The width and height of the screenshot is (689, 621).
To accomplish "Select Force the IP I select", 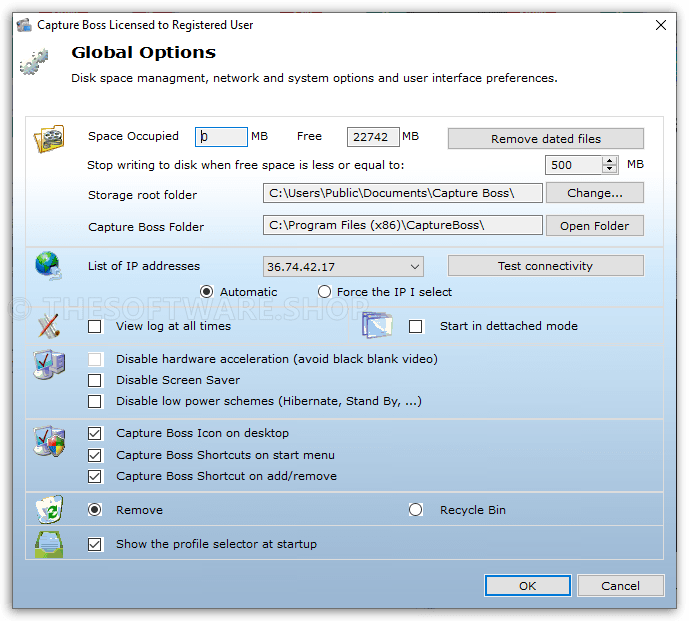I will tap(324, 292).
